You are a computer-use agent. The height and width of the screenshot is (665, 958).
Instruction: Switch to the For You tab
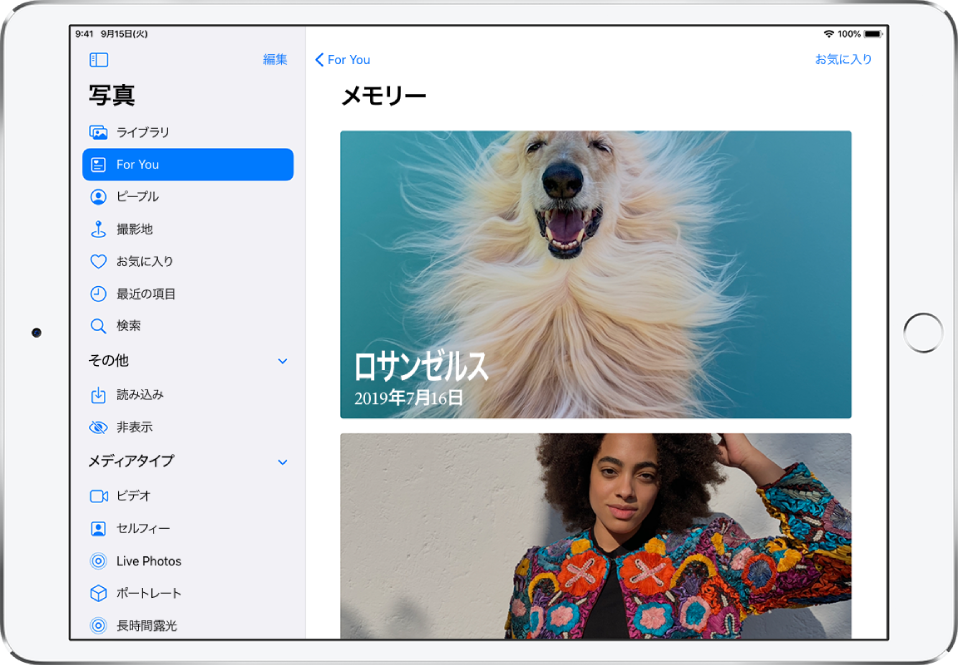tap(187, 164)
